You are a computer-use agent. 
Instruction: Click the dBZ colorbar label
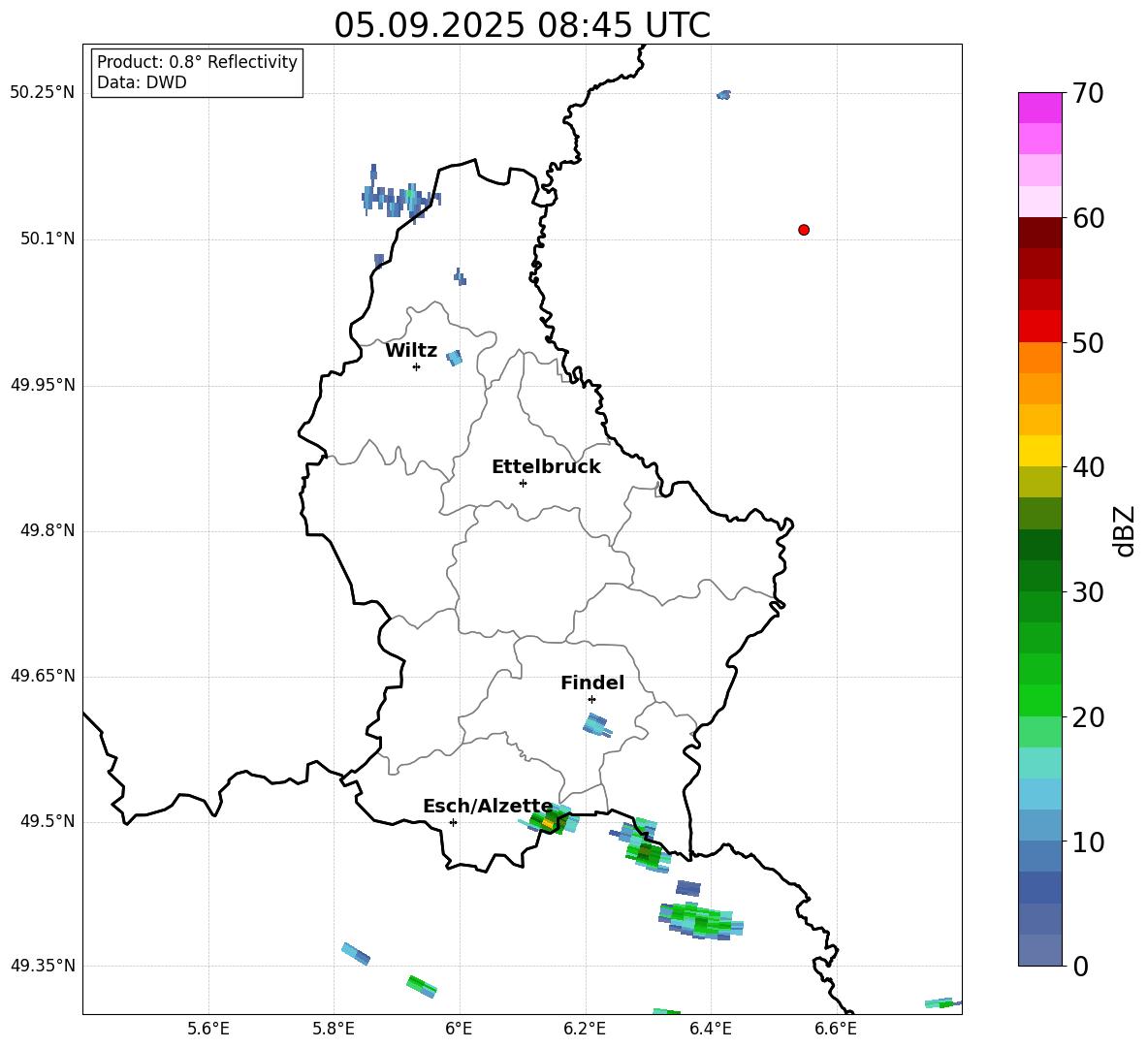point(1124,530)
